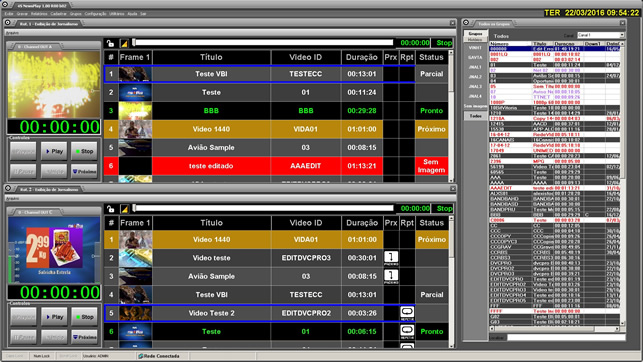Click the round icon left of Todos os Grupos tab
This screenshot has width=643, height=362.
pyautogui.click(x=466, y=23)
